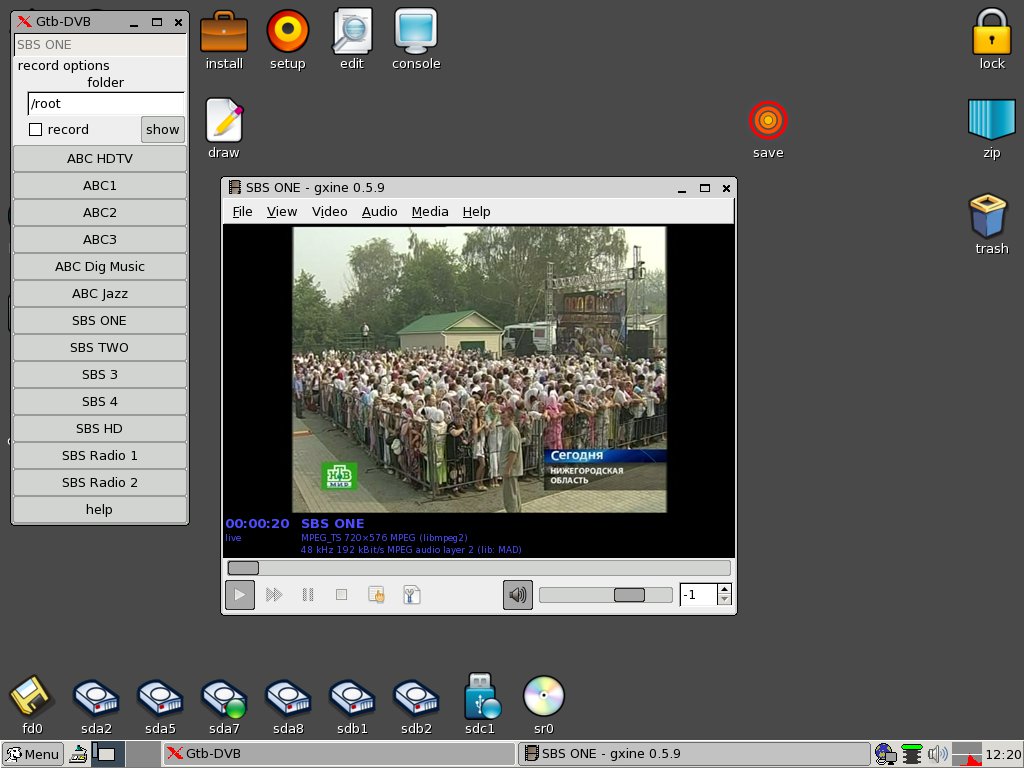Click the sda2 drive icon
Viewport: 1024px width, 768px height.
pos(96,705)
